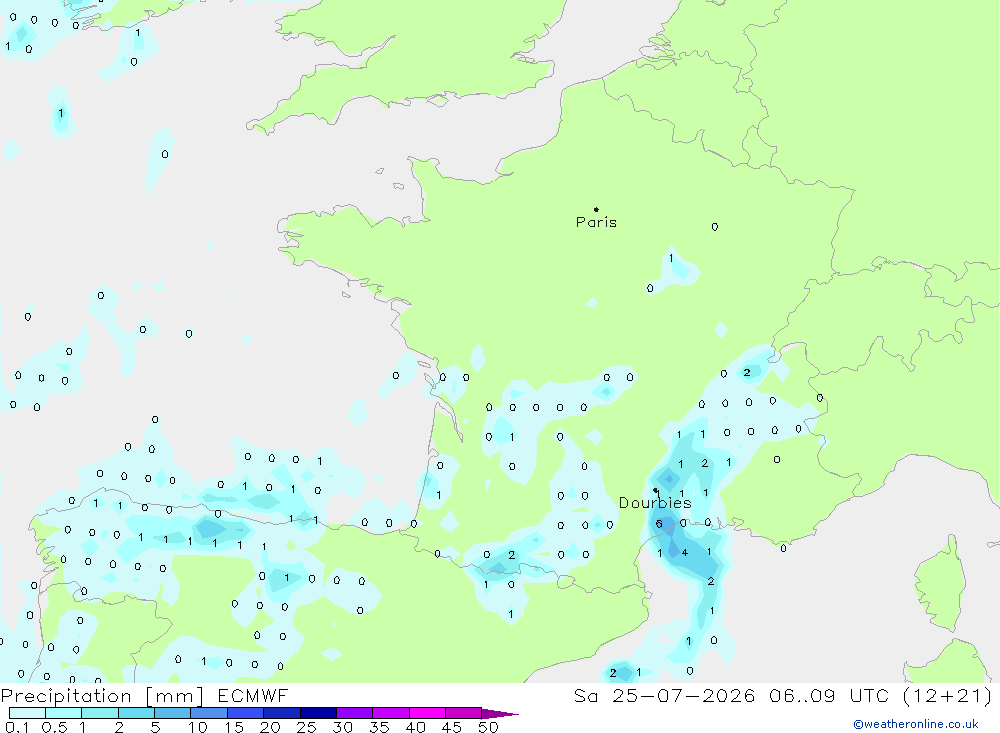Click the legend value 25
The width and height of the screenshot is (1000, 733).
click(x=307, y=727)
